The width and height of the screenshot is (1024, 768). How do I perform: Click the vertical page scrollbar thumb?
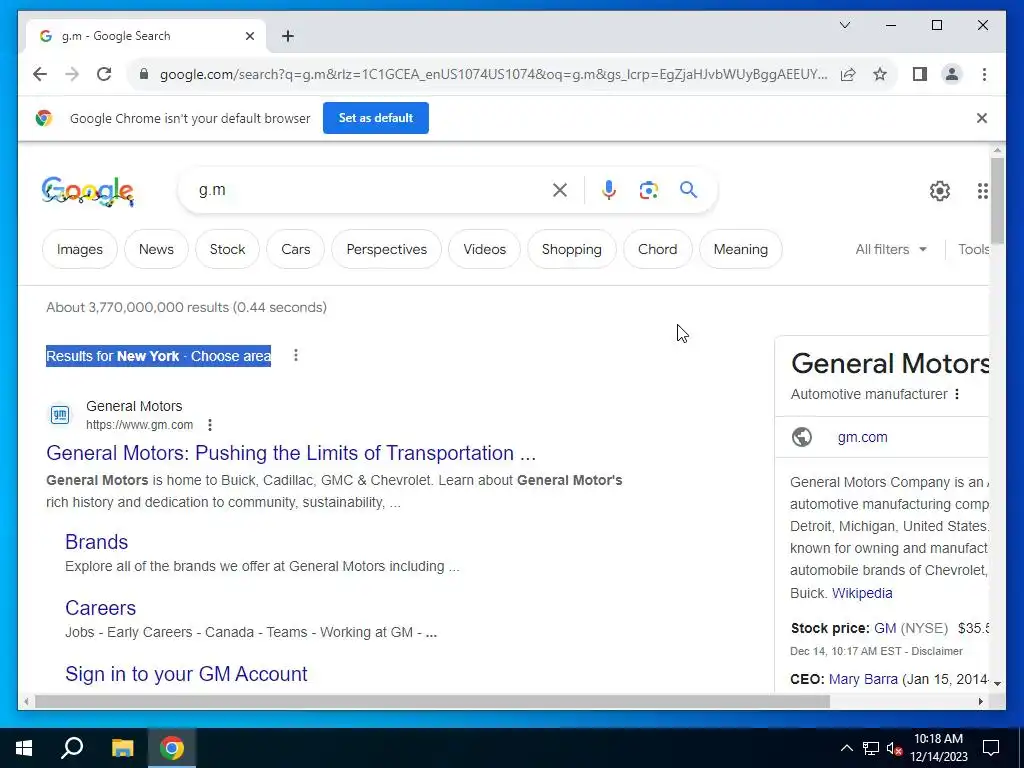(x=997, y=200)
